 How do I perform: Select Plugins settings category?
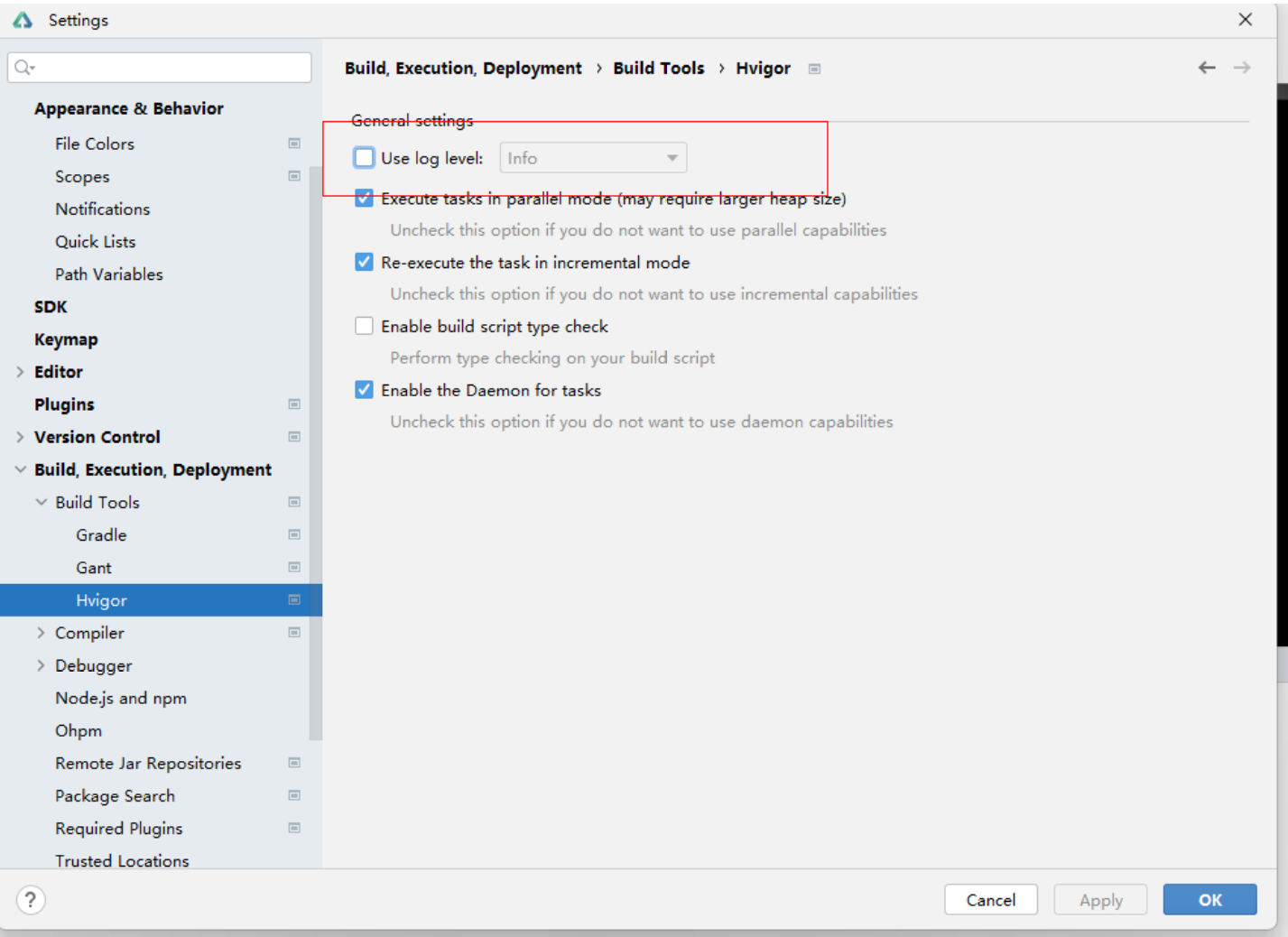coord(64,404)
